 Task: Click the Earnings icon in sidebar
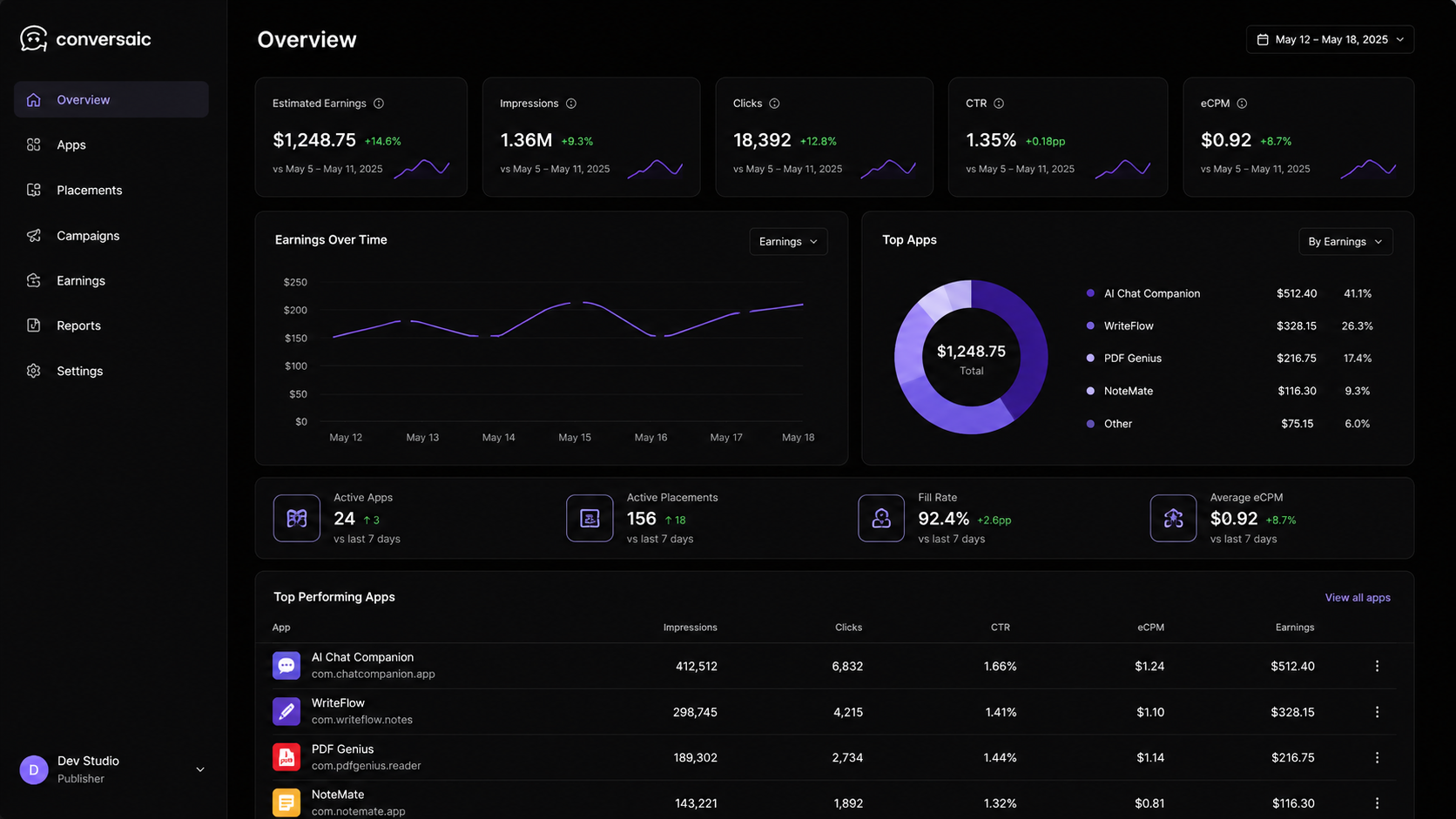[x=34, y=280]
